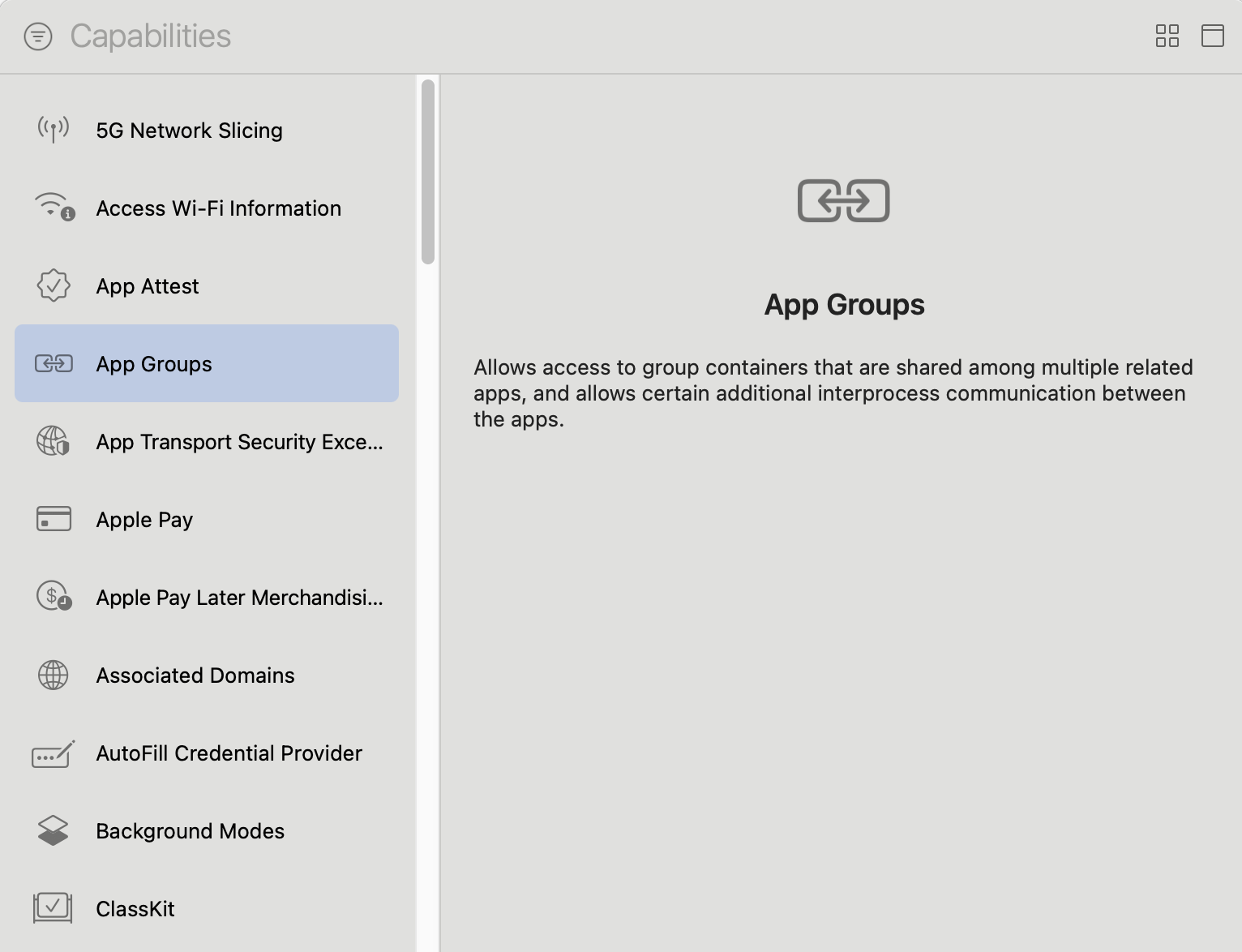Switch to grid view layout
1242x952 pixels.
[x=1167, y=36]
